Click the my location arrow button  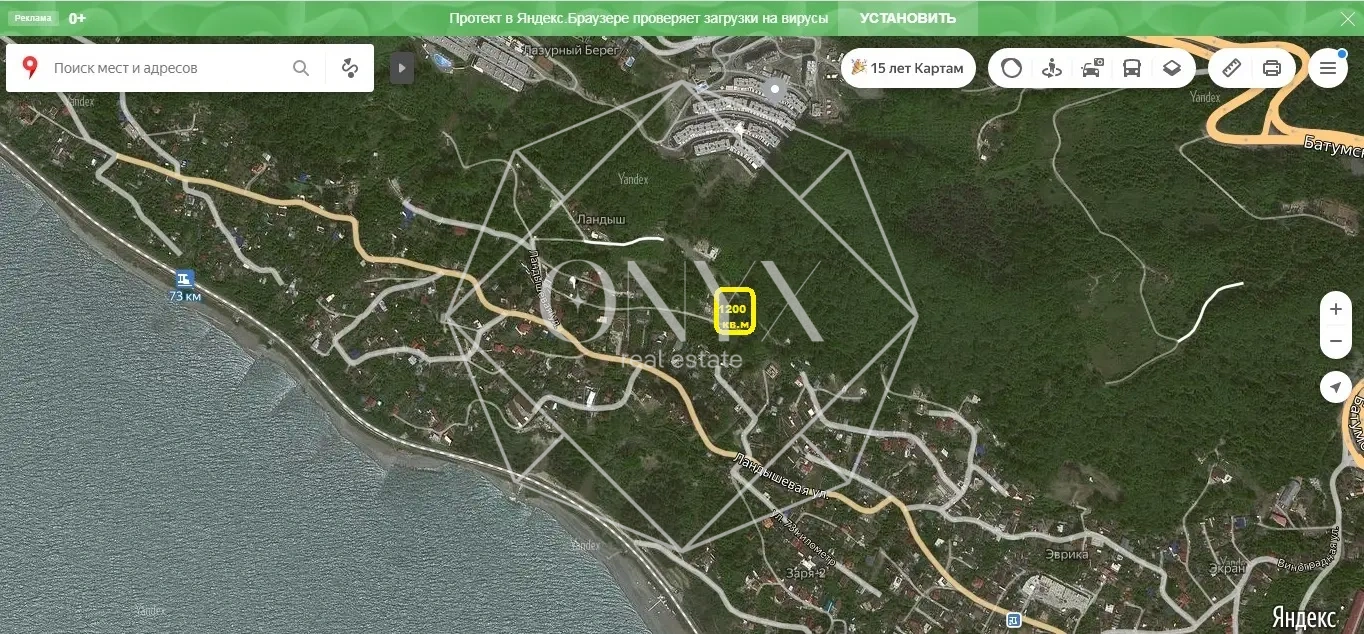click(1336, 387)
